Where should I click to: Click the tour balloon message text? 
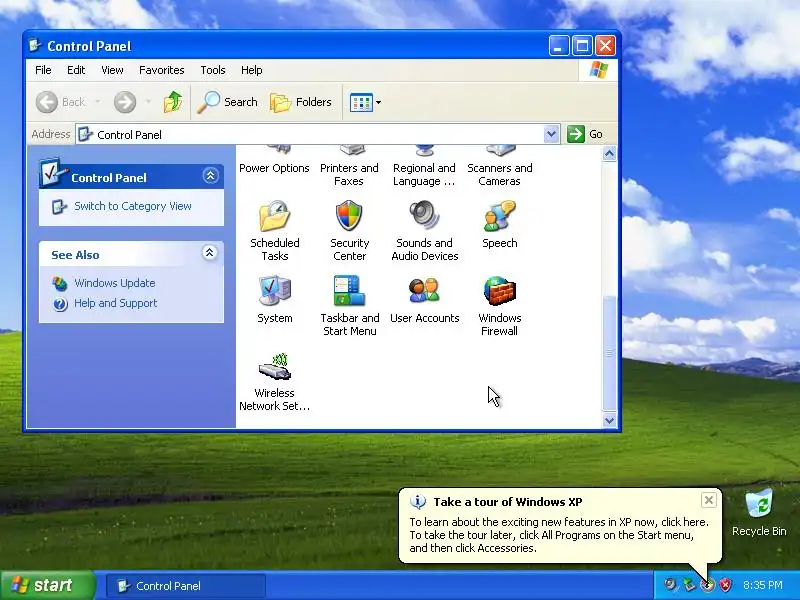point(559,535)
